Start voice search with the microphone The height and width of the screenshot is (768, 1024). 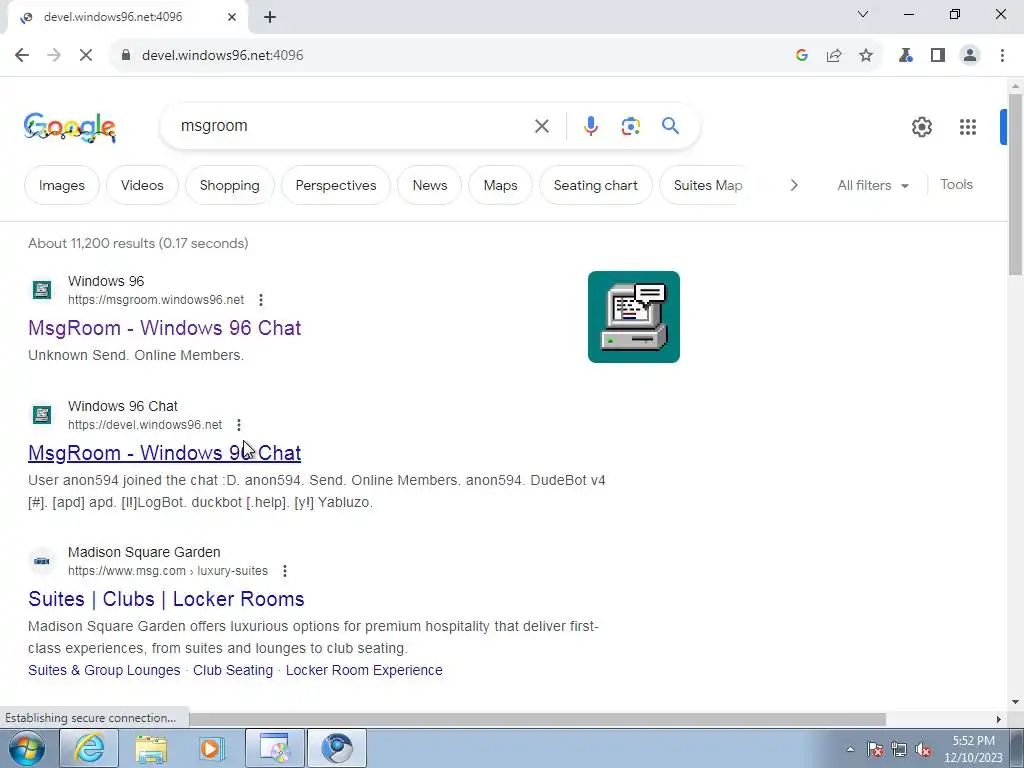click(590, 126)
